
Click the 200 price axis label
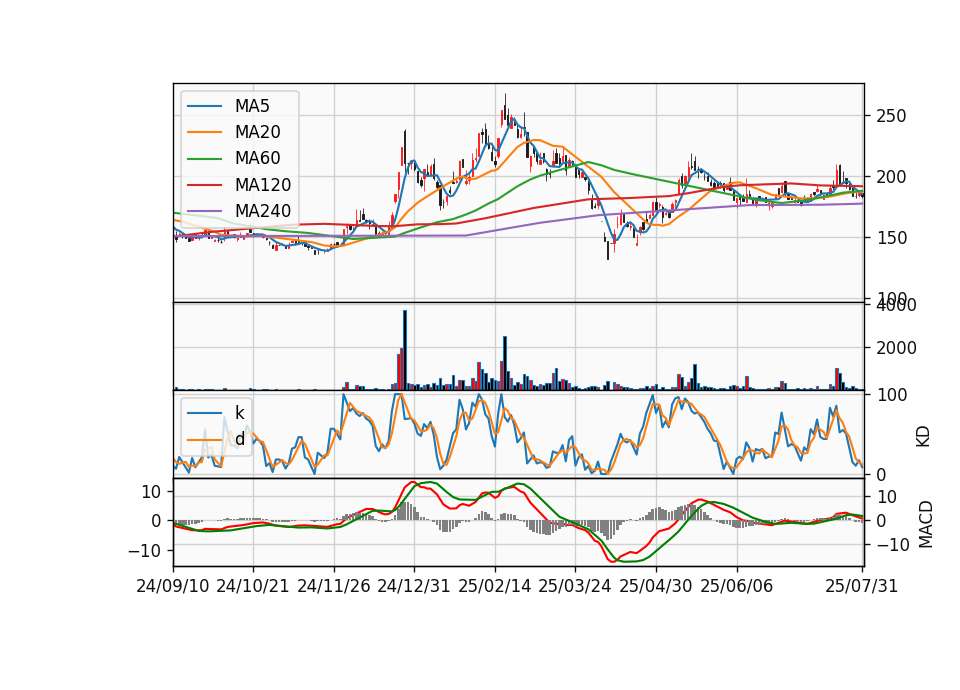click(x=891, y=178)
